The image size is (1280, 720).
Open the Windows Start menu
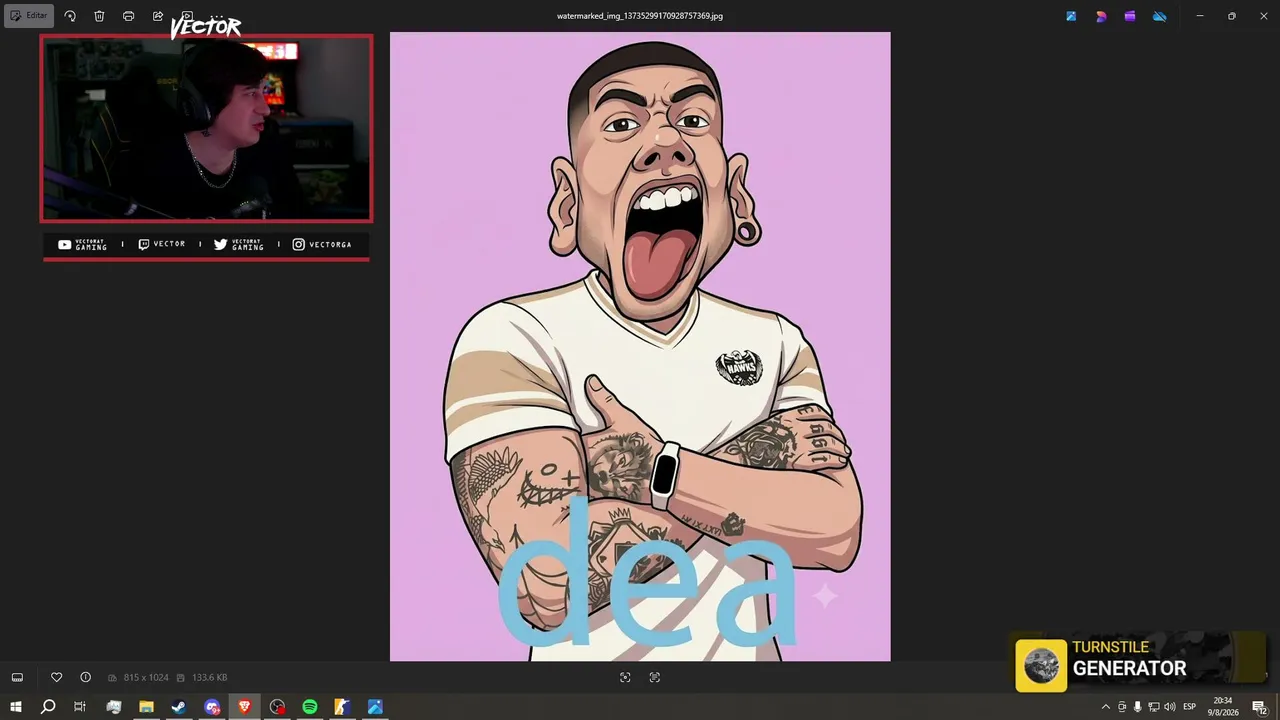16,707
